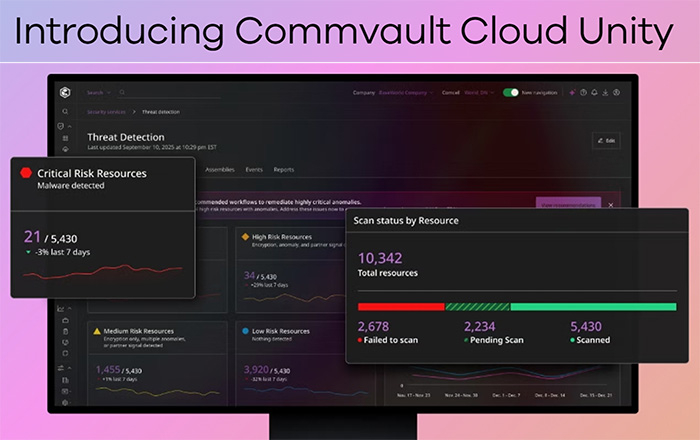Click the Dec. 15 - Dec. 21 axis label
Screen dimensions: 700x440
pos(596,395)
